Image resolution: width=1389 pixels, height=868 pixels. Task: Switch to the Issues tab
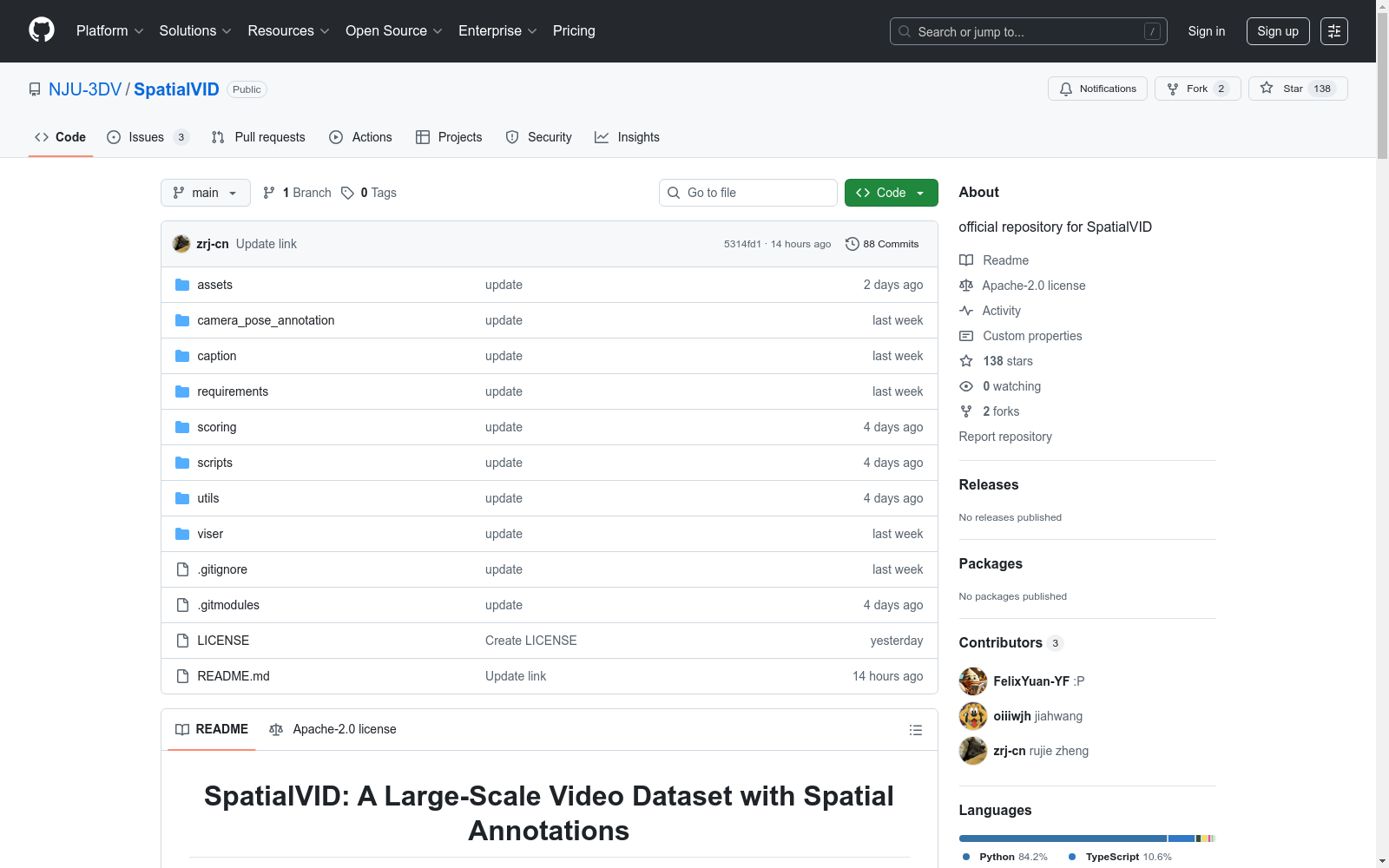(x=148, y=137)
